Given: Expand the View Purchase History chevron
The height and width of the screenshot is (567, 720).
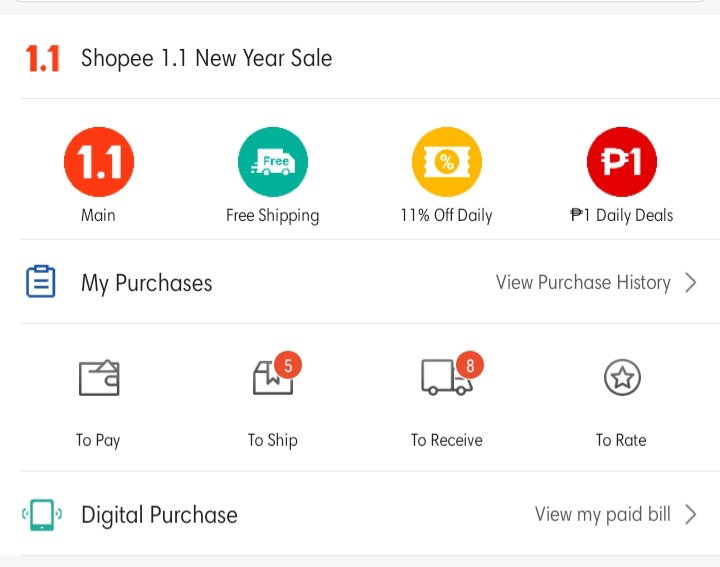Looking at the screenshot, I should 691,282.
